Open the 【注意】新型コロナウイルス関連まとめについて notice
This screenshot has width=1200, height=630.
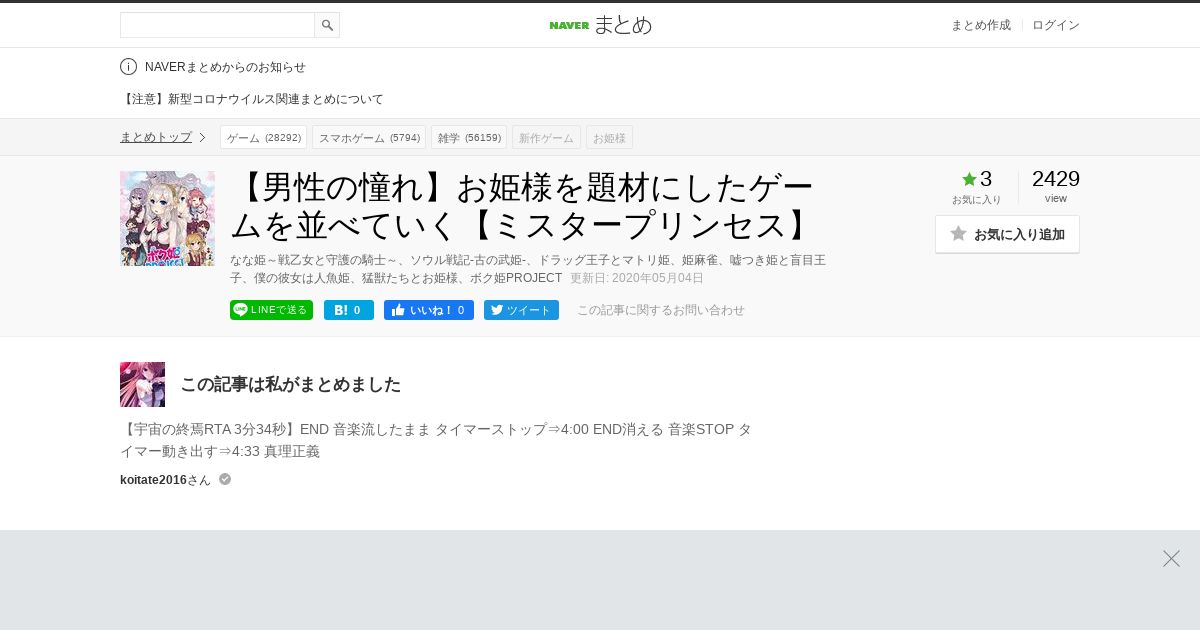tap(252, 99)
